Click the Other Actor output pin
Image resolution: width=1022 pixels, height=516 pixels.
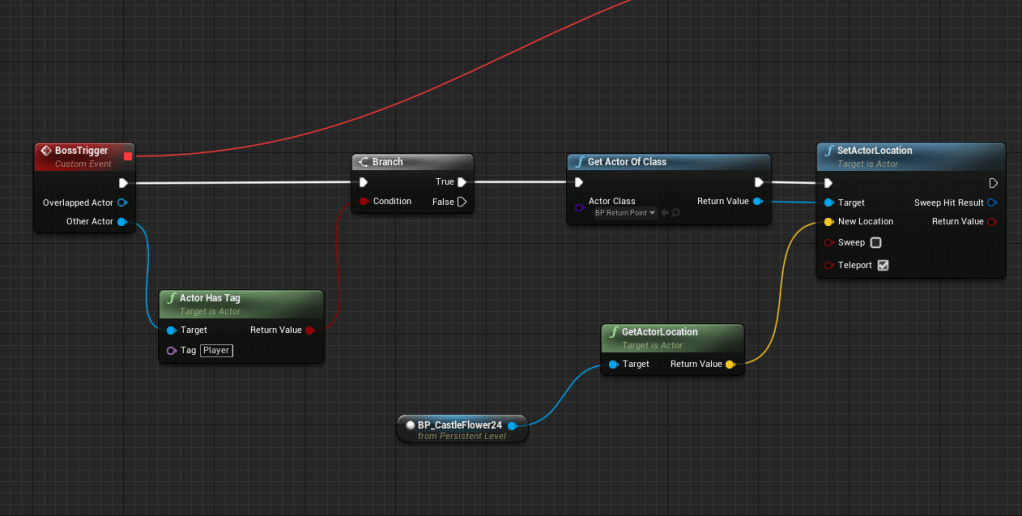pos(122,221)
